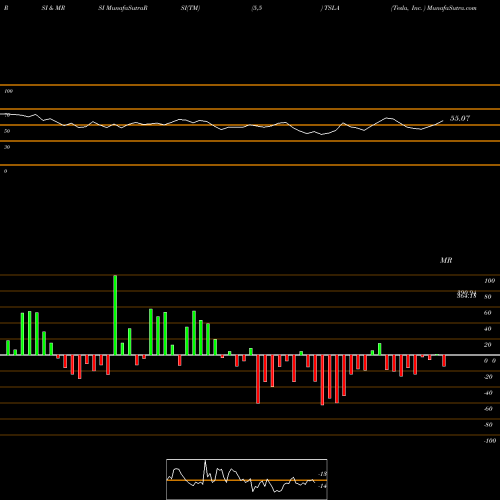Click the last red MR bar on the right
The image size is (500, 500).
[444, 361]
